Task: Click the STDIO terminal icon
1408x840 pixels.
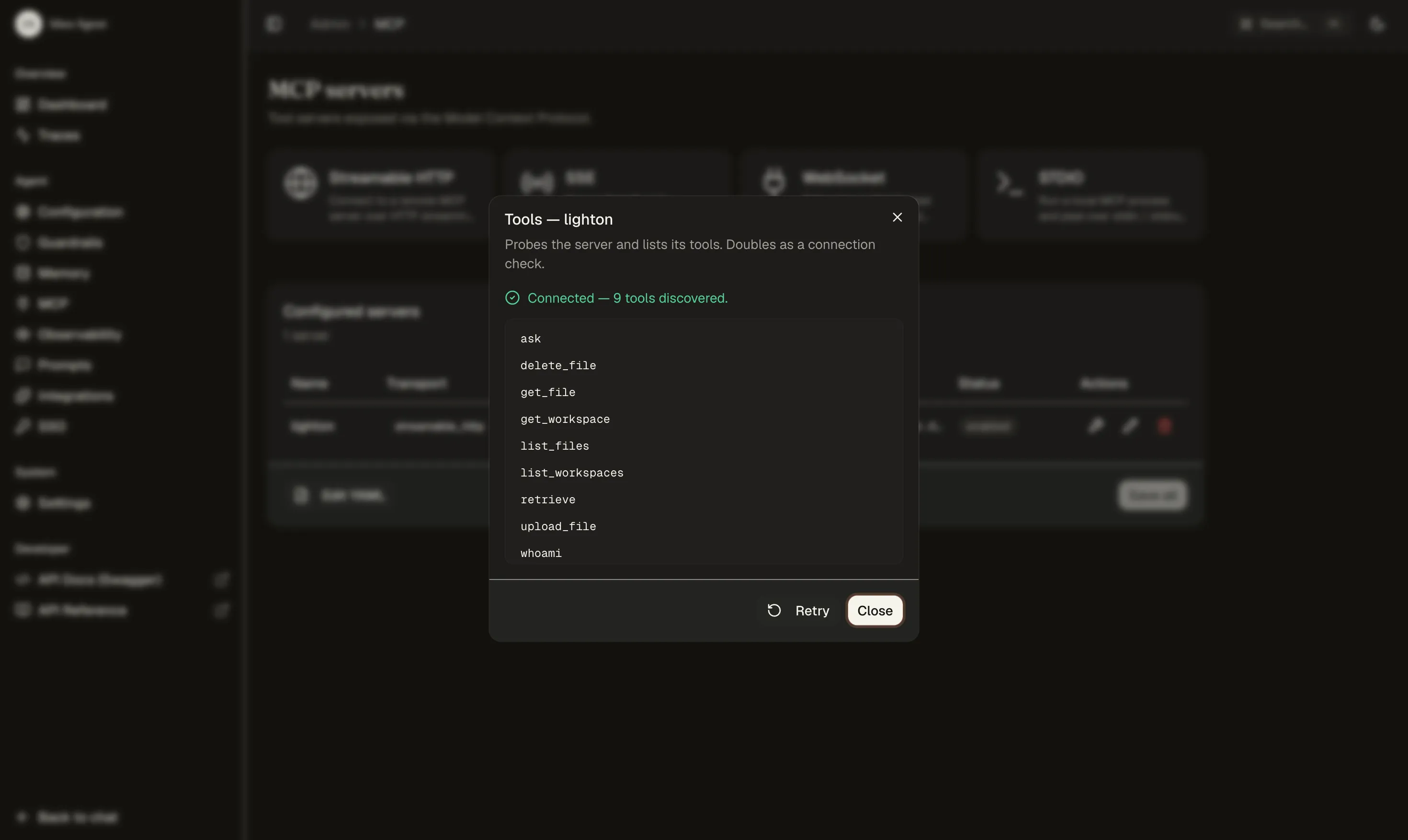Action: click(x=1009, y=183)
